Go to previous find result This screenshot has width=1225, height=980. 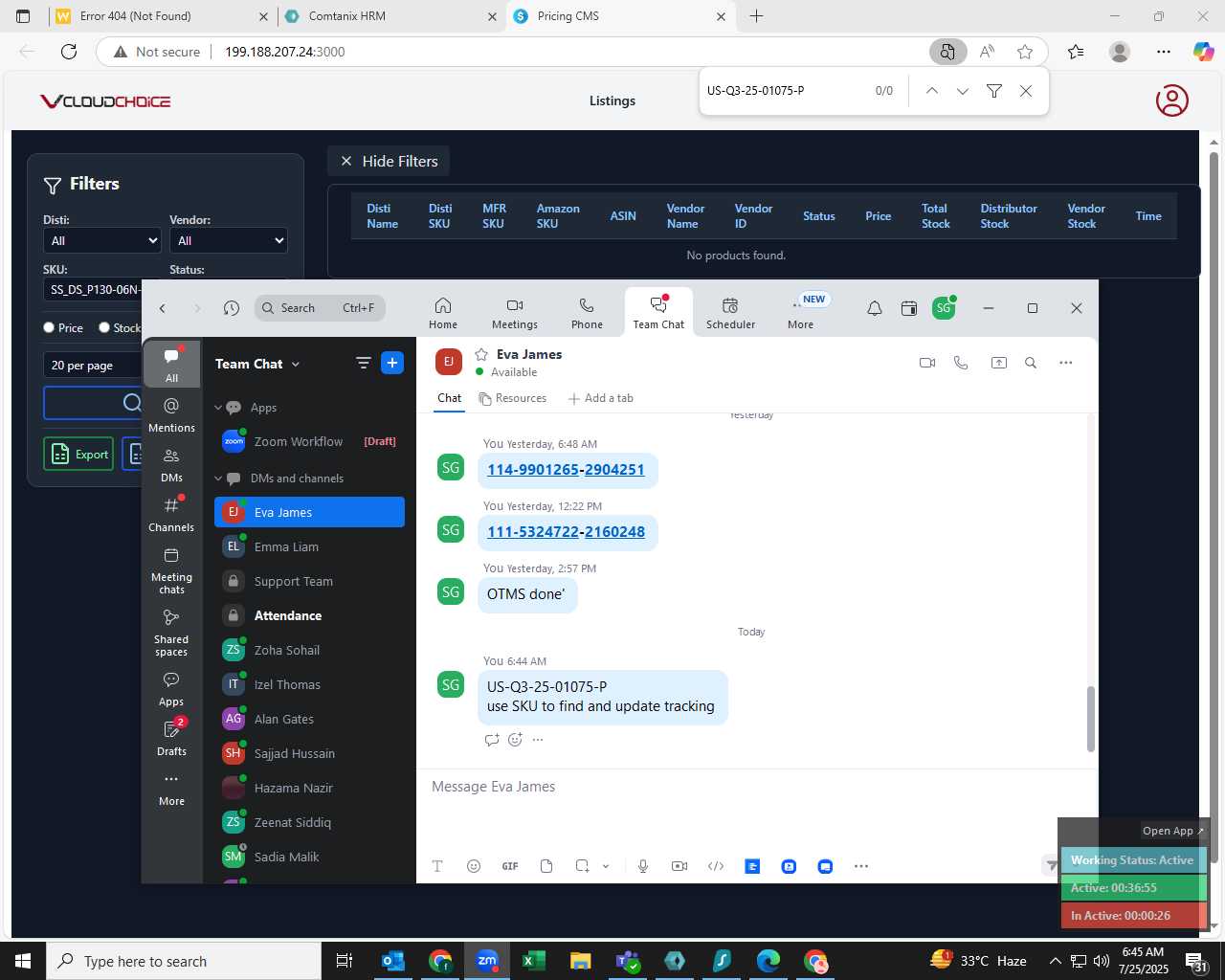pyautogui.click(x=931, y=91)
